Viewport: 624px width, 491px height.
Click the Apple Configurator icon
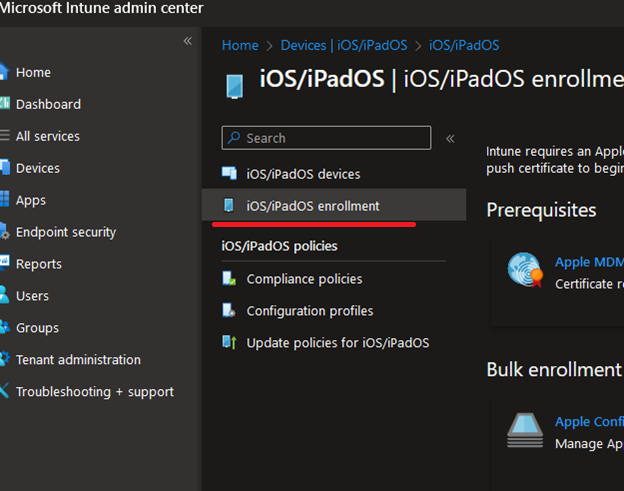[x=525, y=431]
